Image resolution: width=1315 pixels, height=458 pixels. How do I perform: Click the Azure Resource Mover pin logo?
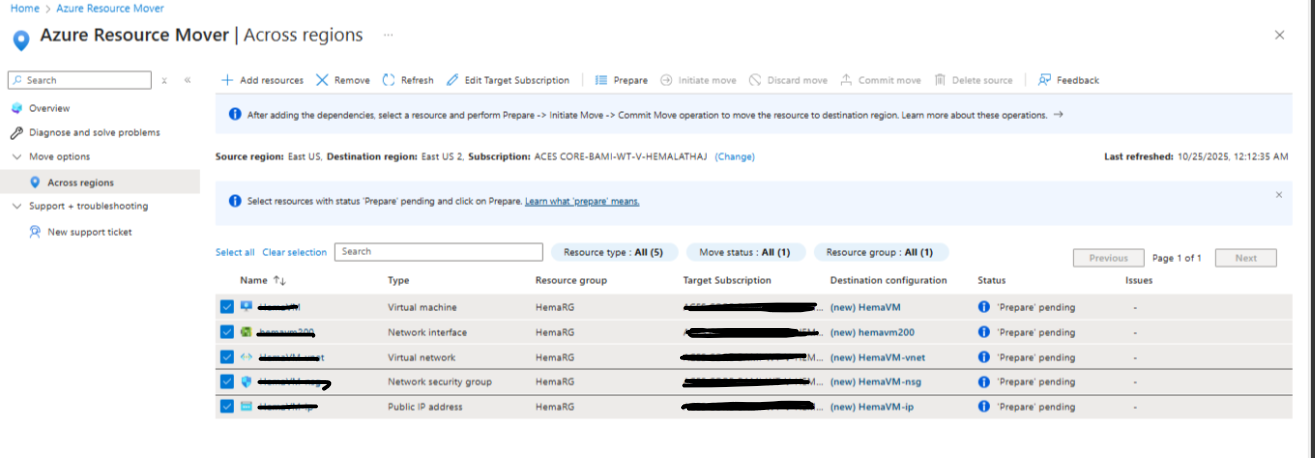click(20, 40)
